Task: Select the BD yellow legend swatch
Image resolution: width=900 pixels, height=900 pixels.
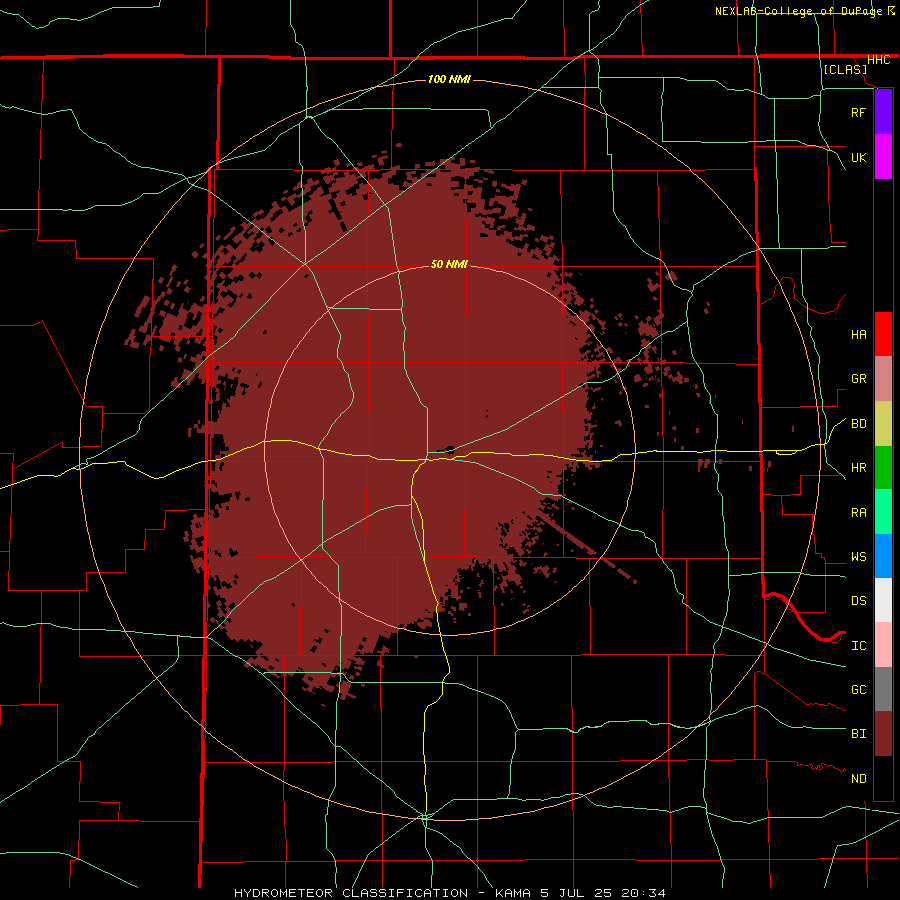Action: pyautogui.click(x=883, y=424)
